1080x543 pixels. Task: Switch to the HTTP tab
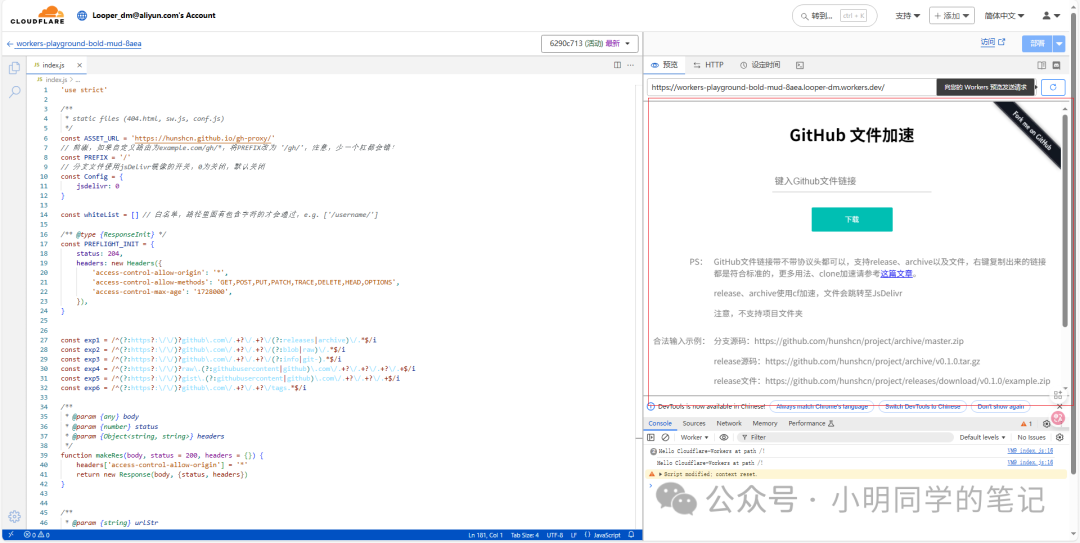[x=709, y=65]
